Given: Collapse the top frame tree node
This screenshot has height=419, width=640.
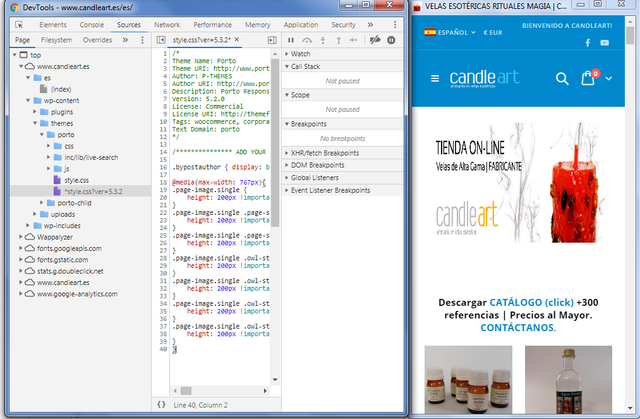Looking at the screenshot, I should [14, 55].
